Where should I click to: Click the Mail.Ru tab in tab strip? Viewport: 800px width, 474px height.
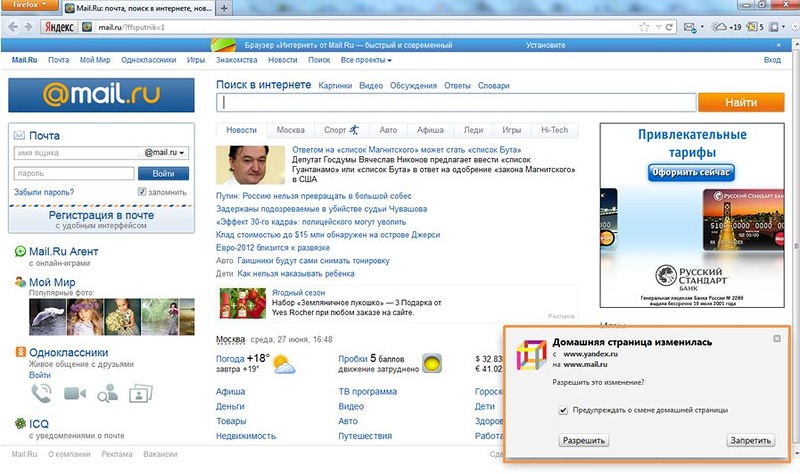(x=139, y=8)
